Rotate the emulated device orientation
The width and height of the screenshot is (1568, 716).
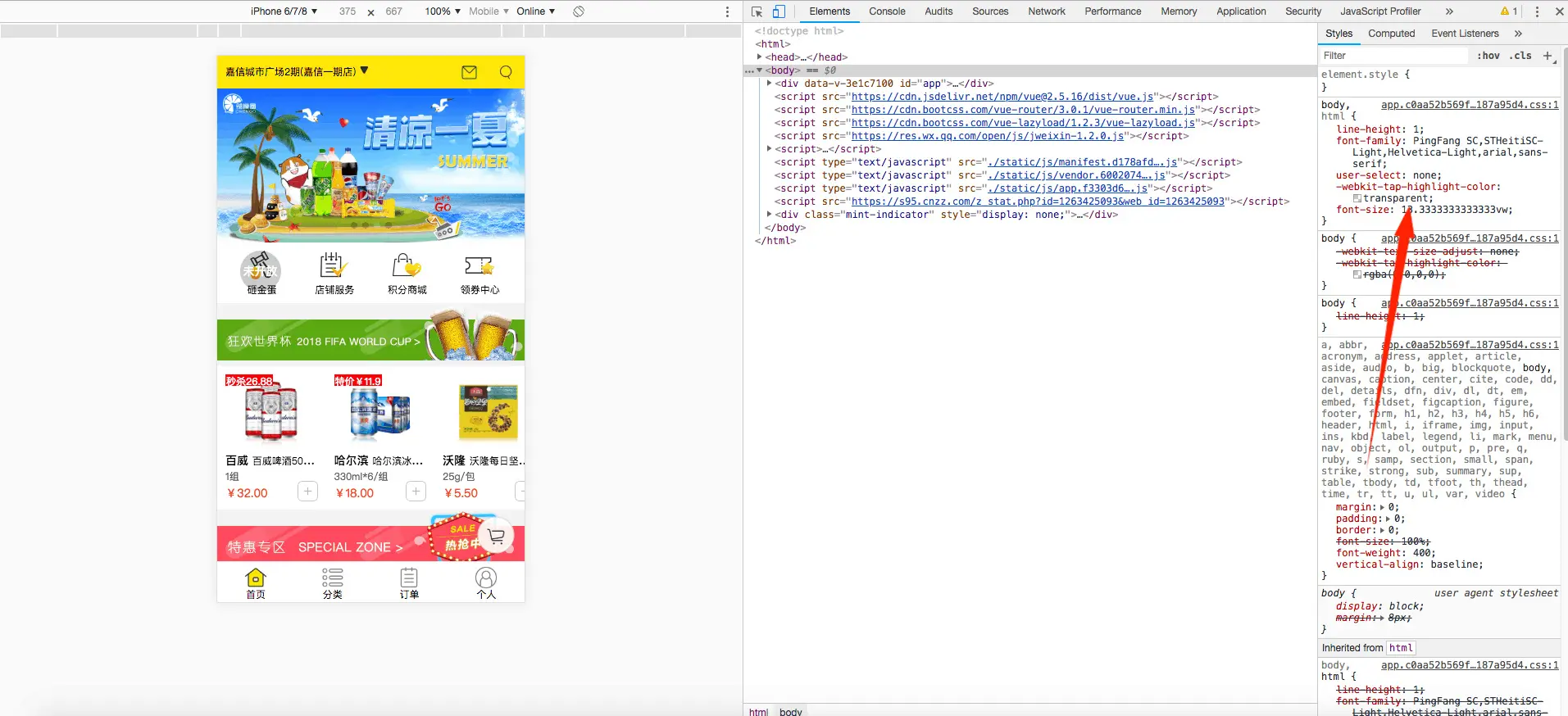pyautogui.click(x=579, y=11)
